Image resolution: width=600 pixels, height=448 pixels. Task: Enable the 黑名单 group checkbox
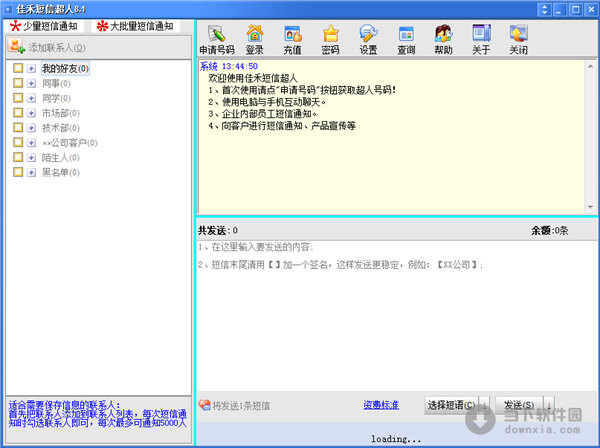[18, 172]
